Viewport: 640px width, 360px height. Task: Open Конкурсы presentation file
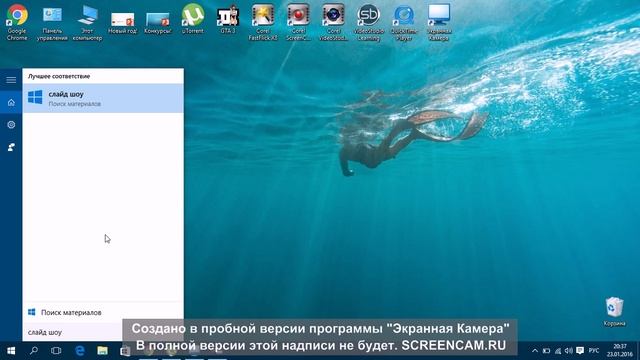point(158,23)
